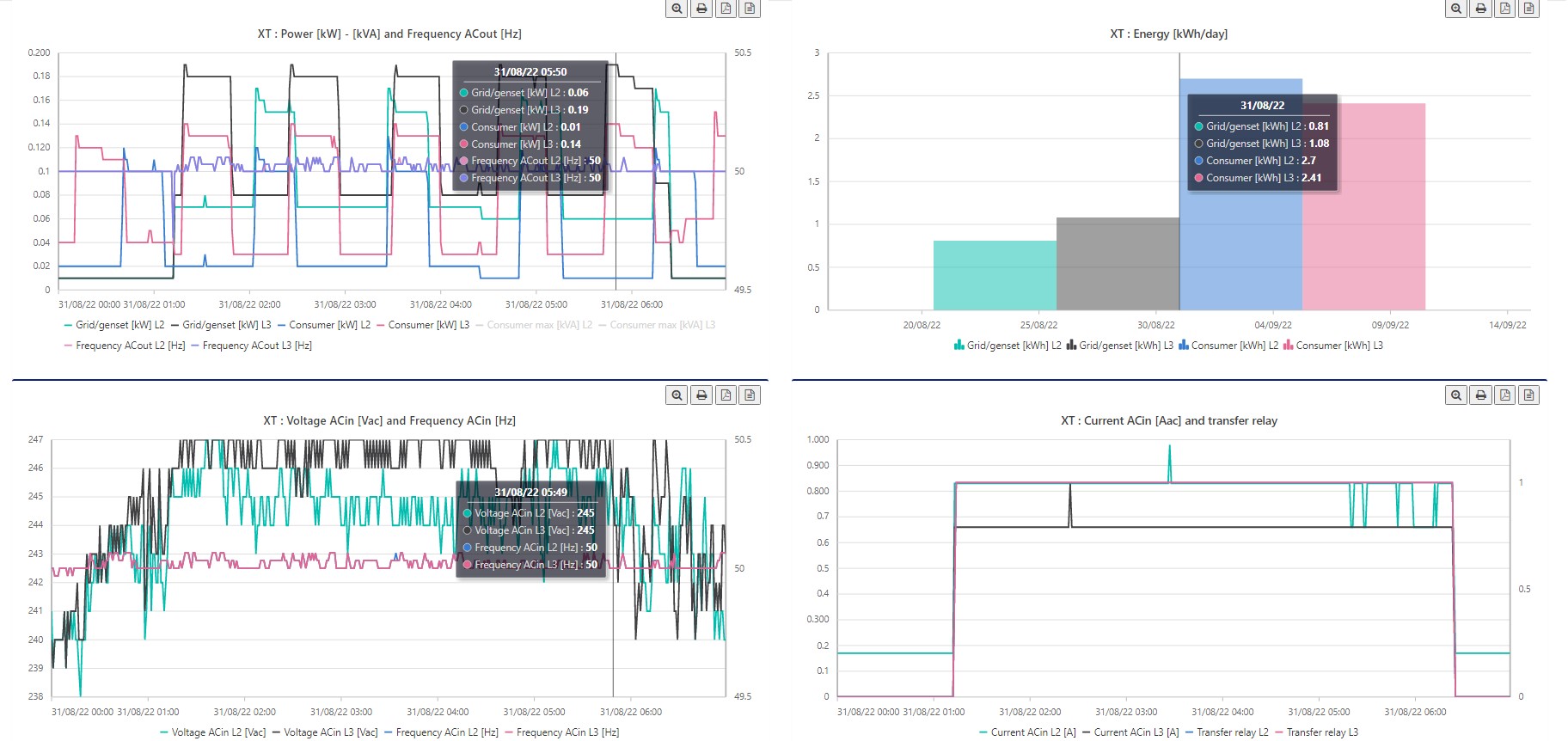
Task: Toggle Frequency ACout L2 [Hz] legend entry
Action: [x=125, y=346]
